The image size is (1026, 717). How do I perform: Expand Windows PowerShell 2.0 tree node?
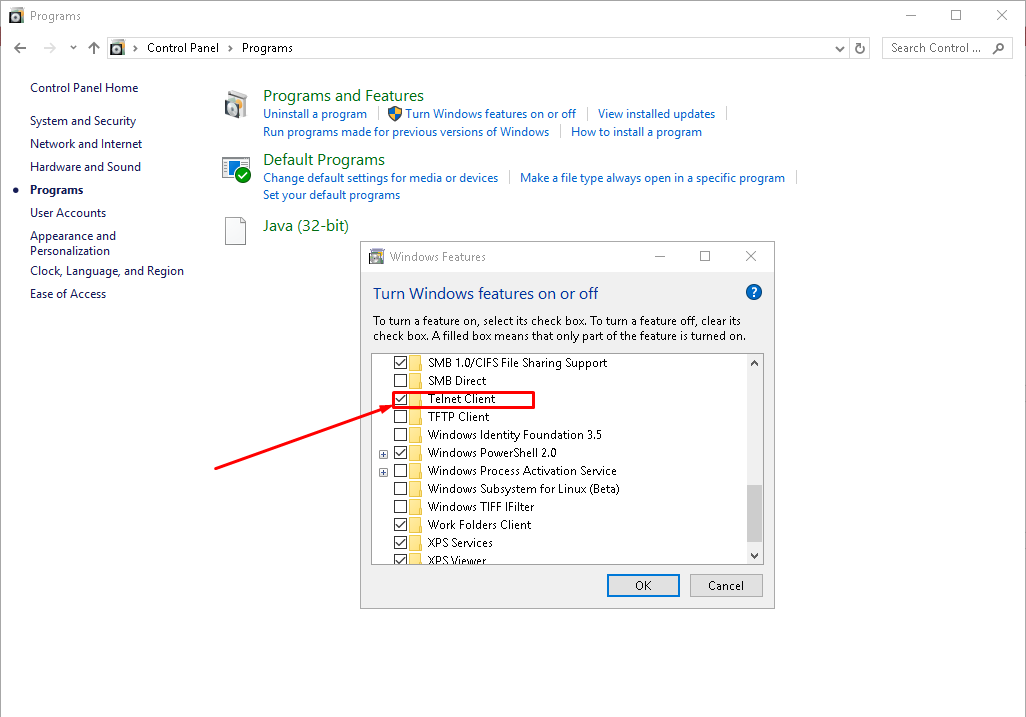tap(383, 454)
